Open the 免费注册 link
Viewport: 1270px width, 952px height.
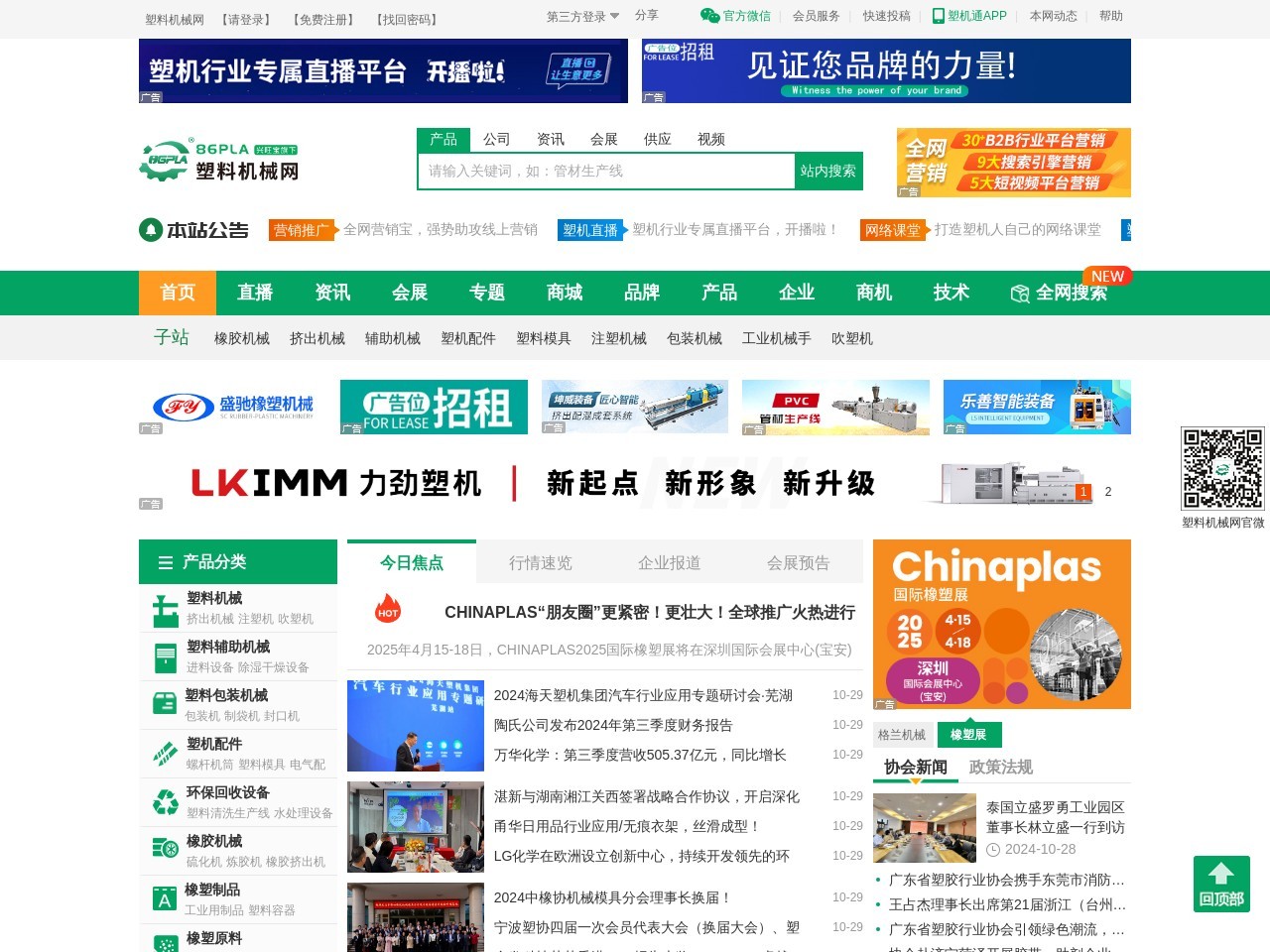pyautogui.click(x=323, y=20)
